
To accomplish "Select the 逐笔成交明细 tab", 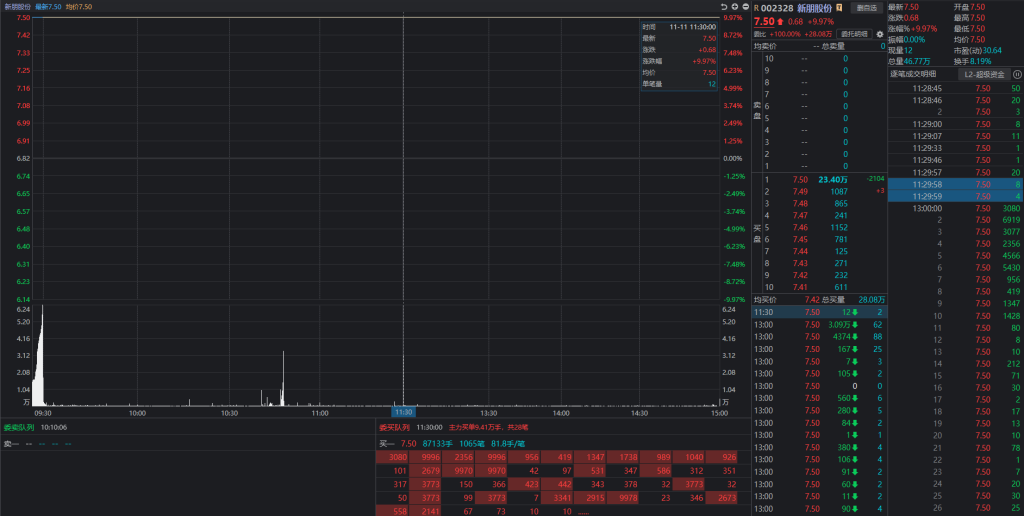I will 914,74.
